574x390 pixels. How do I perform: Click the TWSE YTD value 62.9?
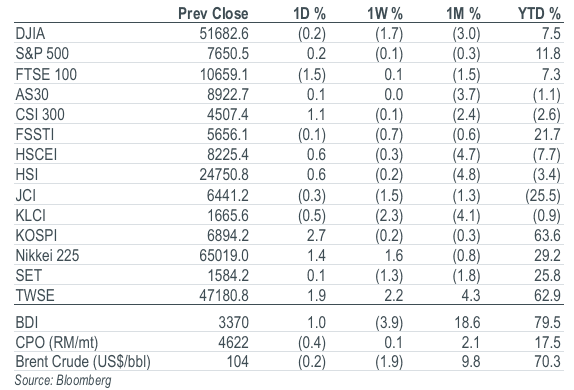click(x=547, y=295)
